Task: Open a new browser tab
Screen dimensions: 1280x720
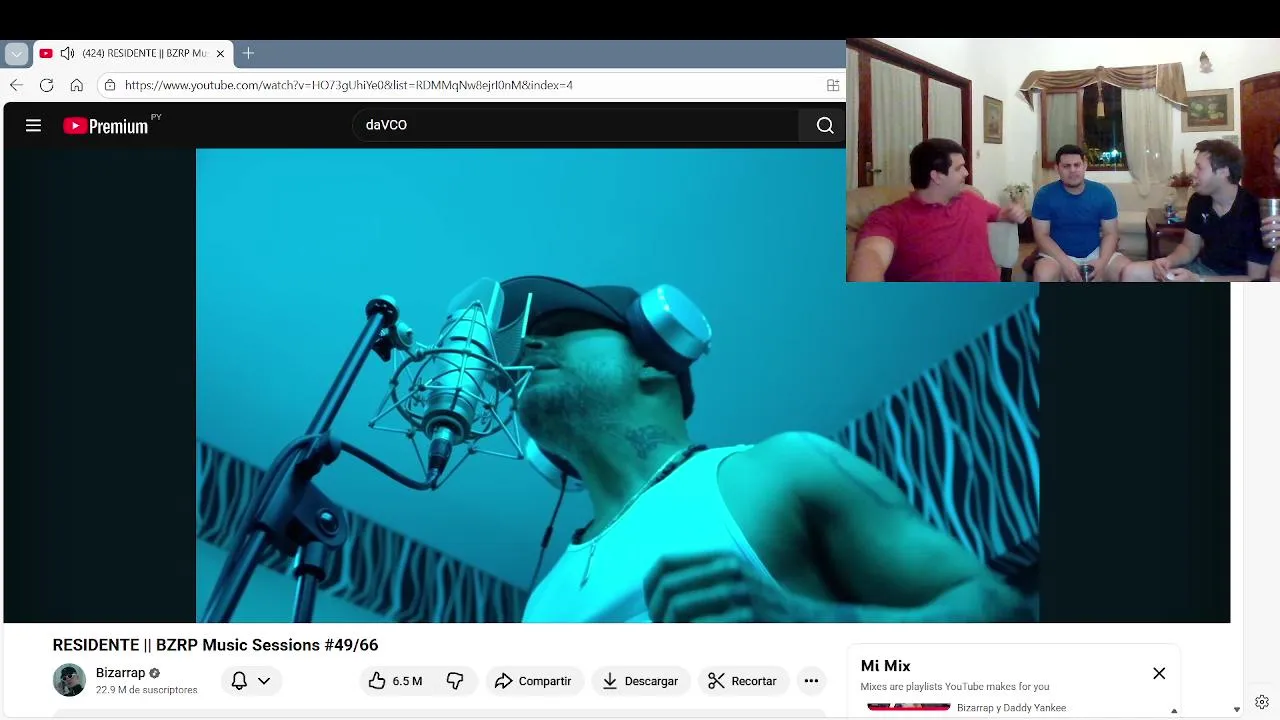Action: (248, 53)
